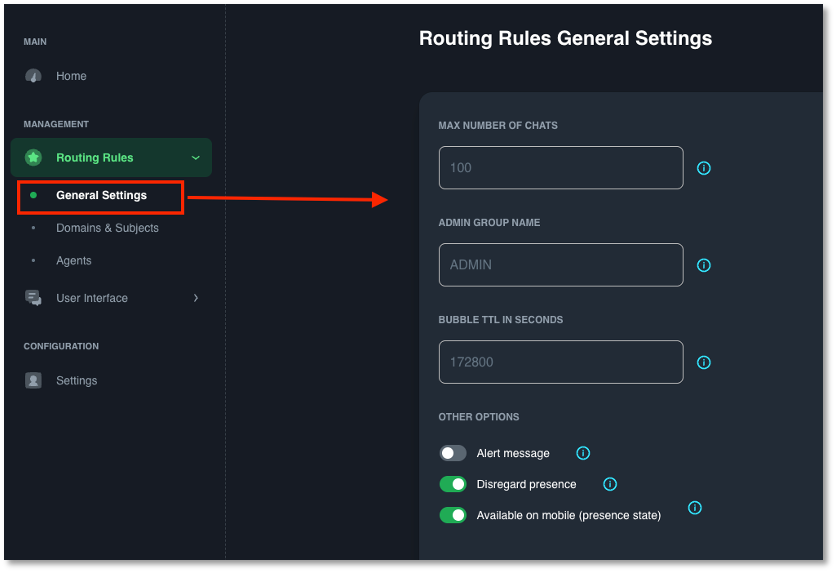Image resolution: width=836 pixels, height=574 pixels.
Task: Focus the Admin Group Name input
Action: click(561, 265)
